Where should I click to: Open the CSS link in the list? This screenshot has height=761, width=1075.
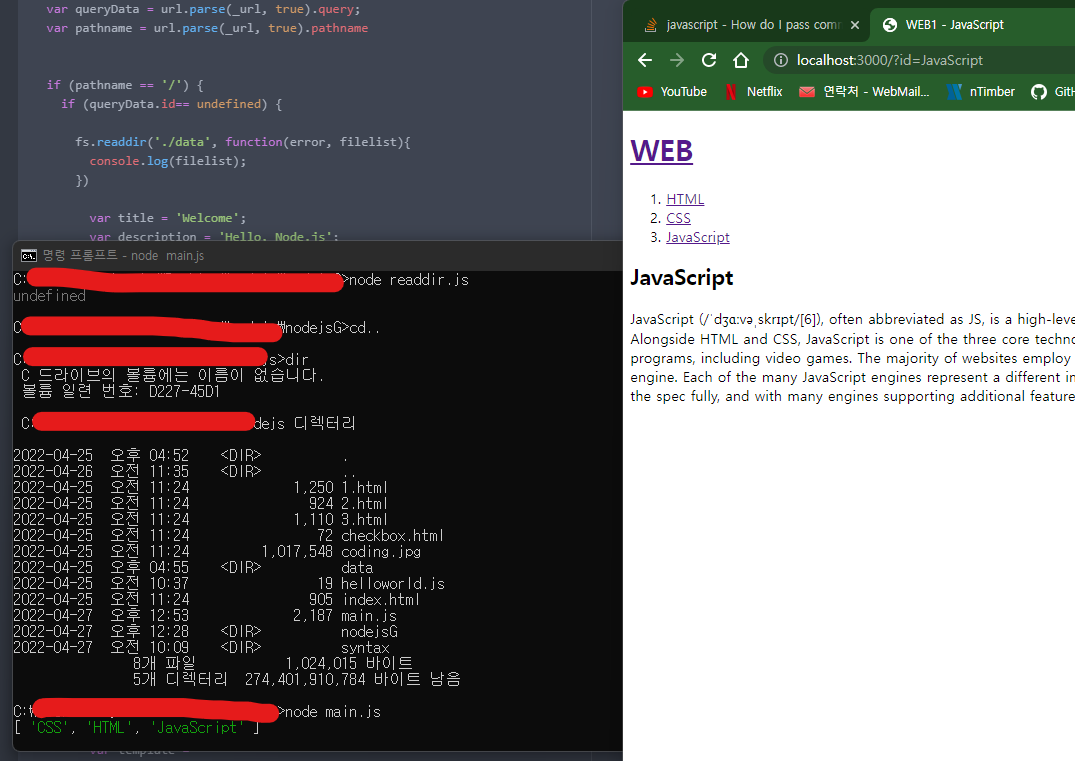[678, 219]
